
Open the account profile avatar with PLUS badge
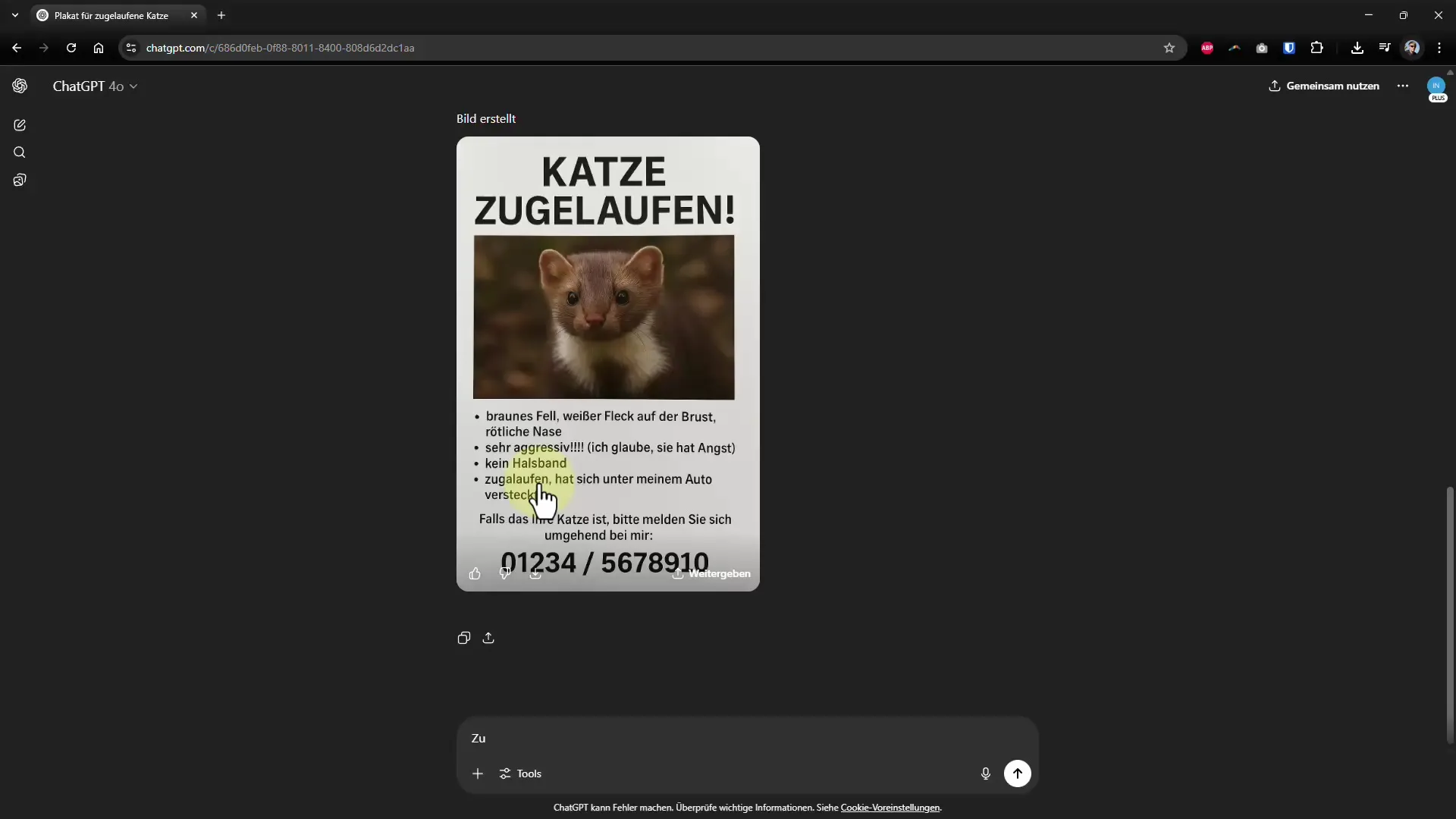[x=1436, y=88]
